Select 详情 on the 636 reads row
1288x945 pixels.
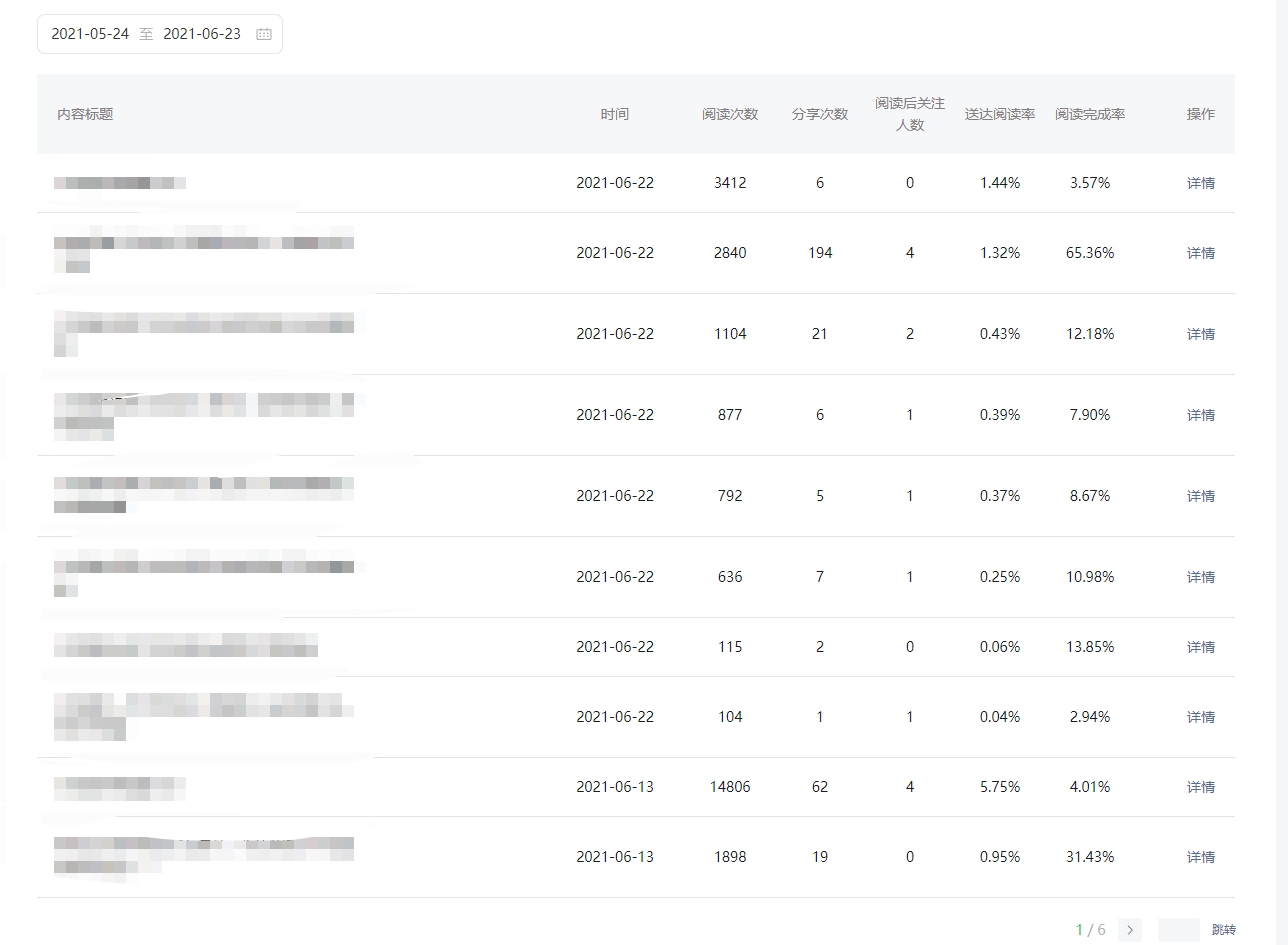tap(1201, 577)
